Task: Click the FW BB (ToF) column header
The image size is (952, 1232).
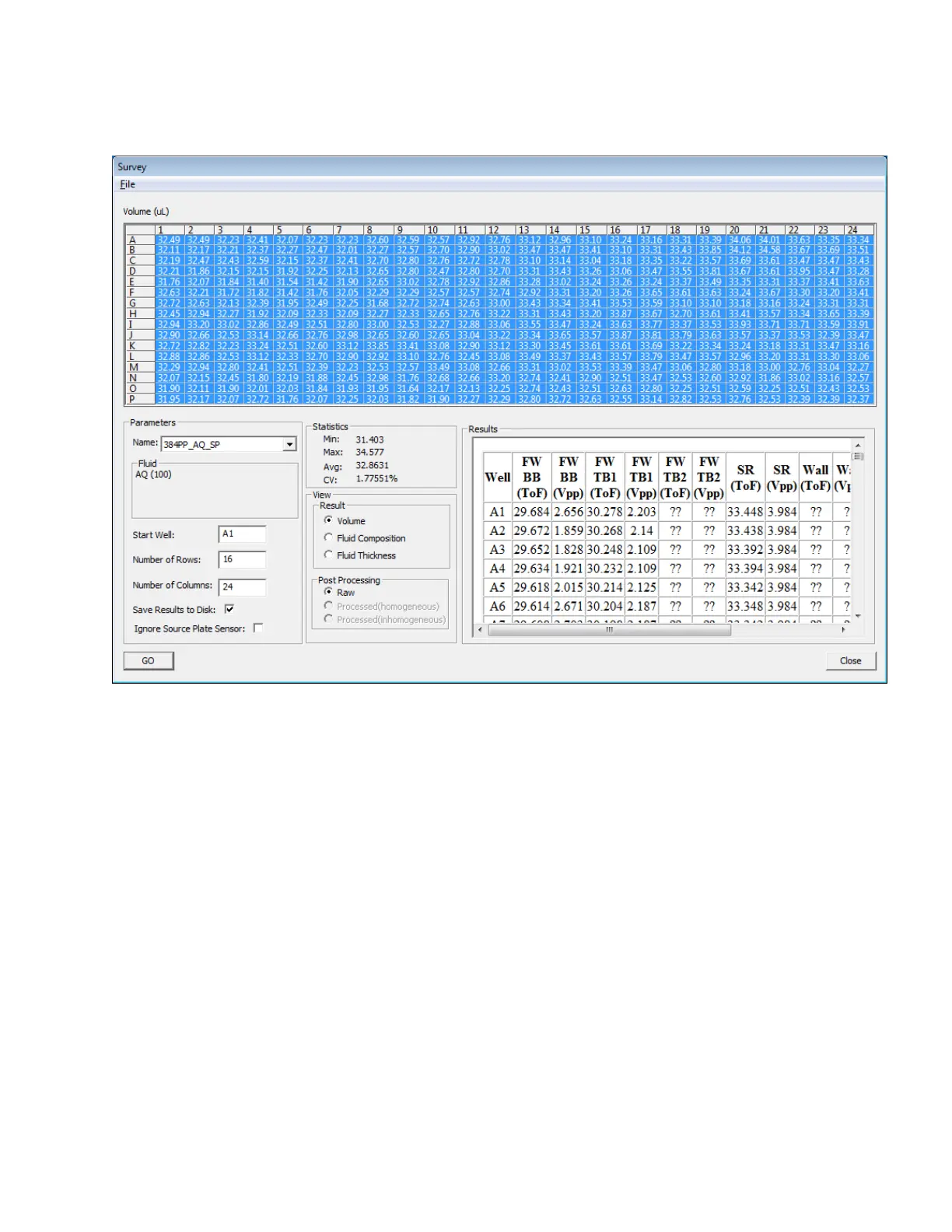Action: (532, 478)
